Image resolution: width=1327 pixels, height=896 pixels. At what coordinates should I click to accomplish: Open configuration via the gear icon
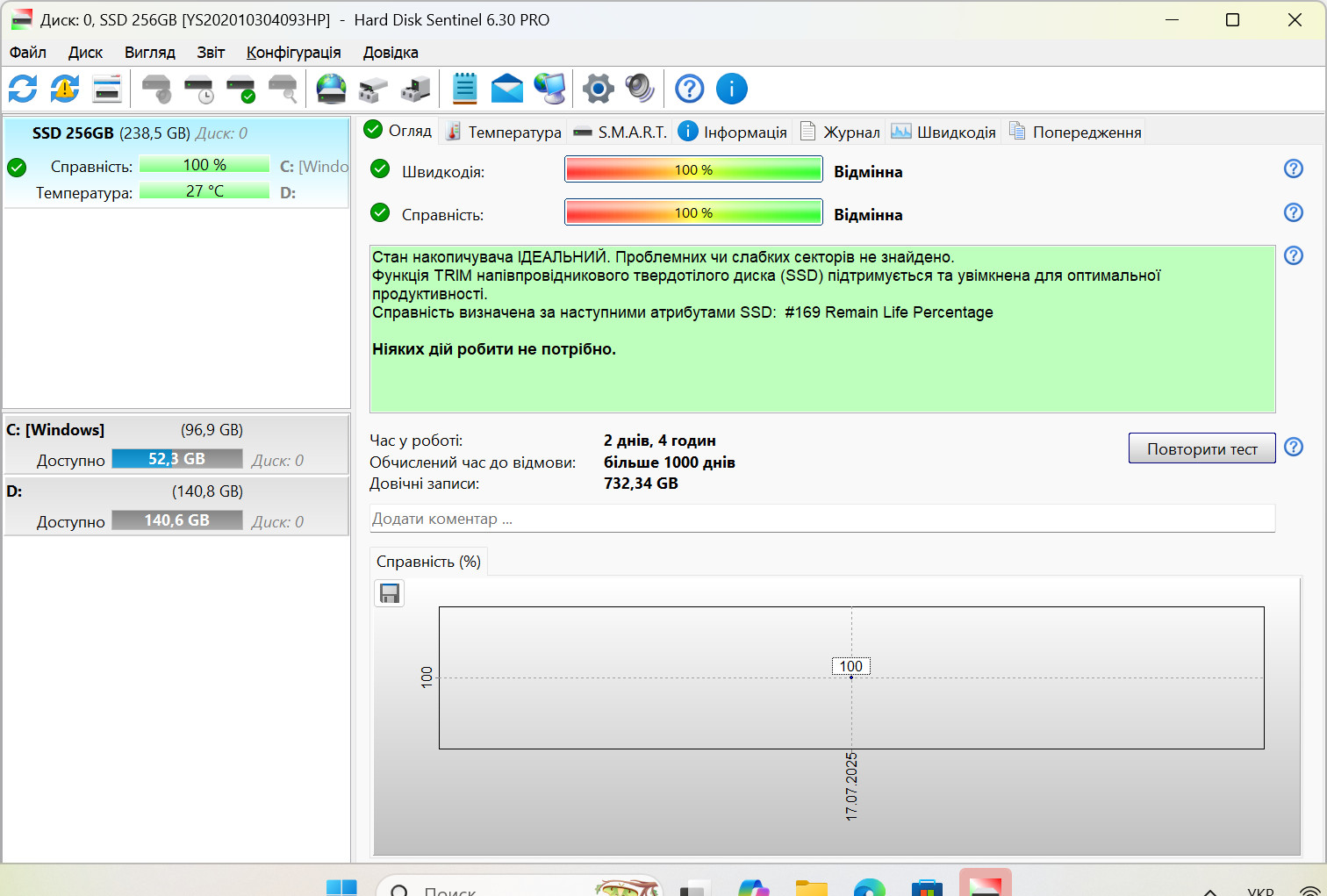point(599,89)
